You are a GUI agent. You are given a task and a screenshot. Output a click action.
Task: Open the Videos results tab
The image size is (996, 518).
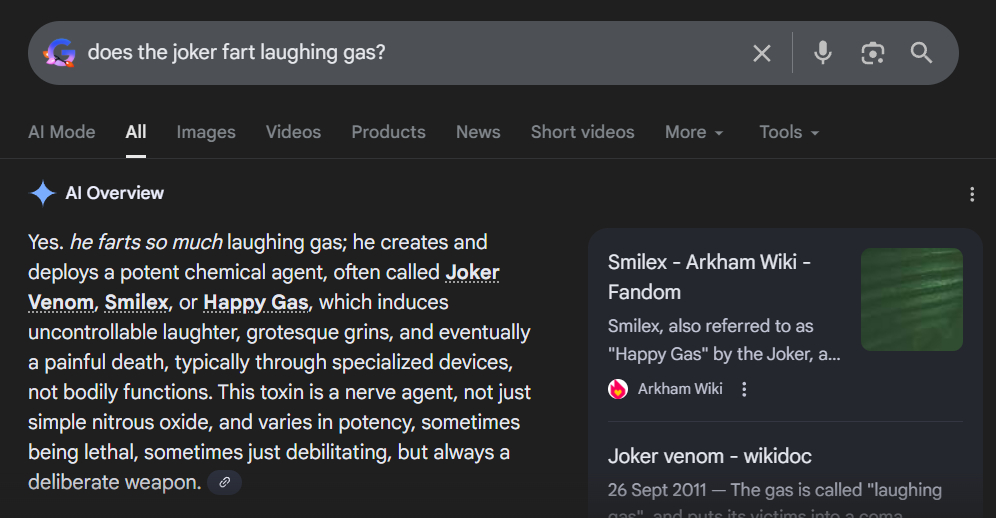(293, 132)
